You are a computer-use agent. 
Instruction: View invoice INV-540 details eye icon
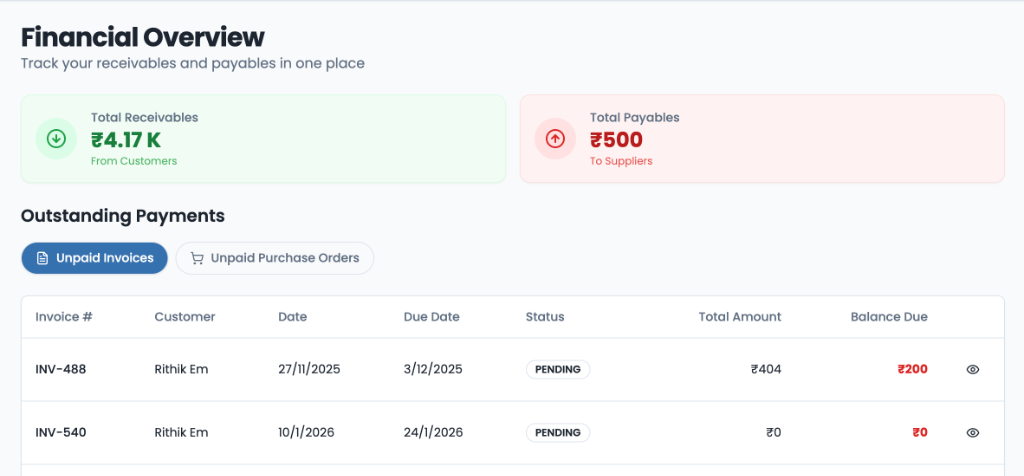[972, 433]
